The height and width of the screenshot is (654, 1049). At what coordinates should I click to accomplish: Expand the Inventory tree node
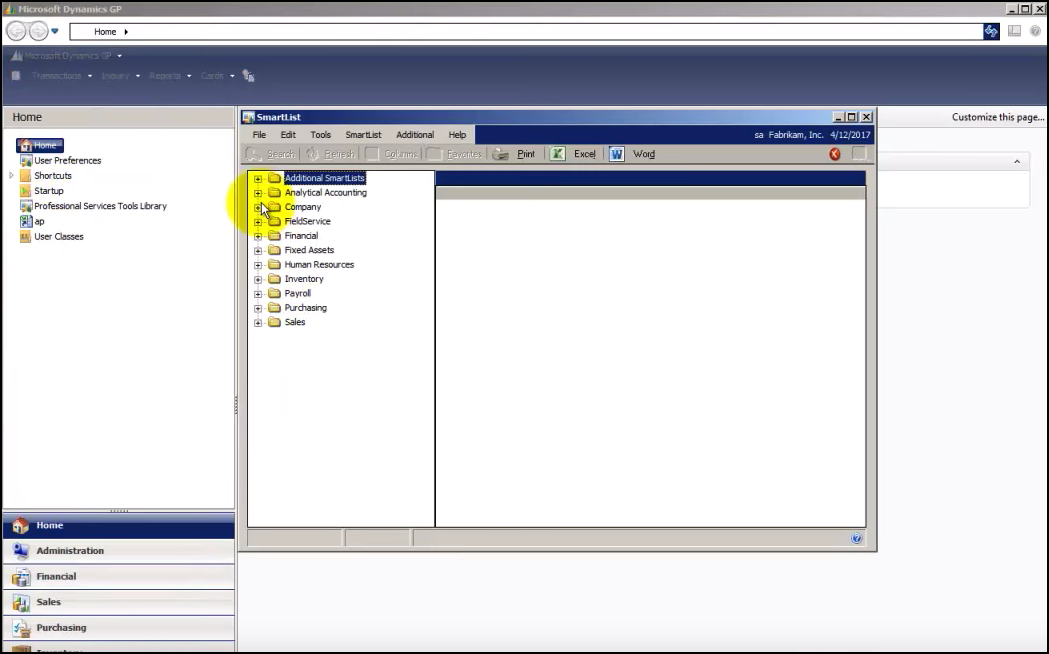click(x=258, y=280)
